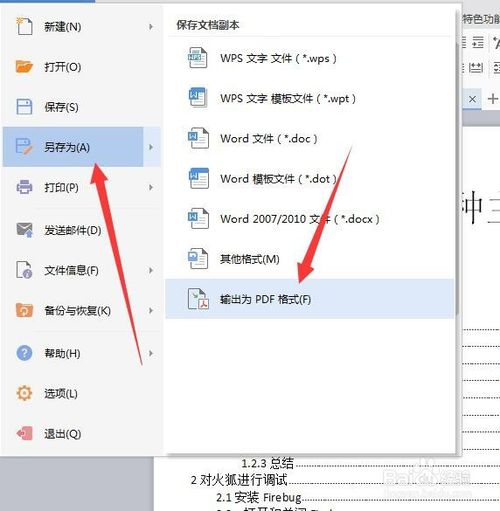Click the Exit door icon
This screenshot has width=500, height=511.
[24, 433]
